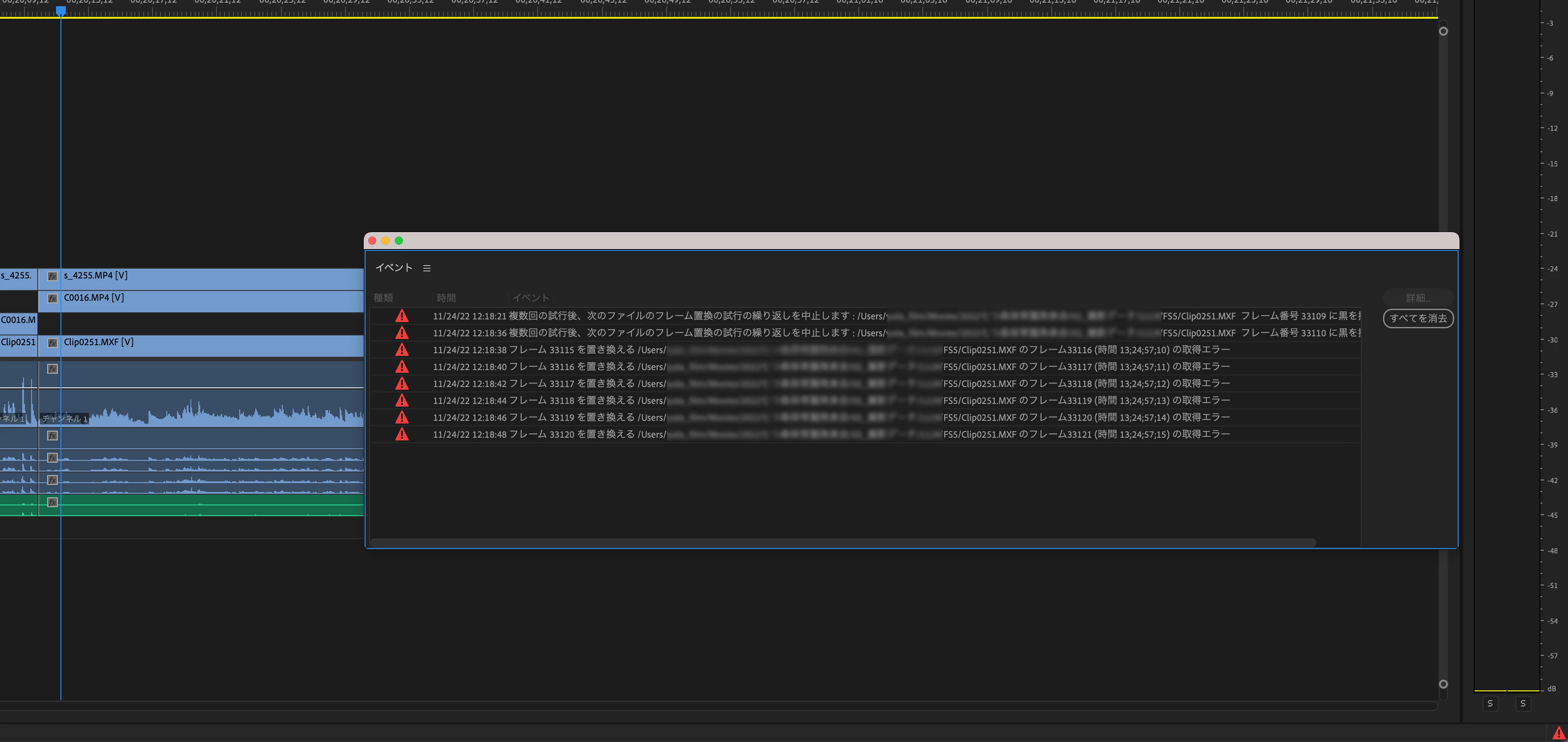Click the red warning icon in status bar
The height and width of the screenshot is (742, 1568).
point(1558,733)
